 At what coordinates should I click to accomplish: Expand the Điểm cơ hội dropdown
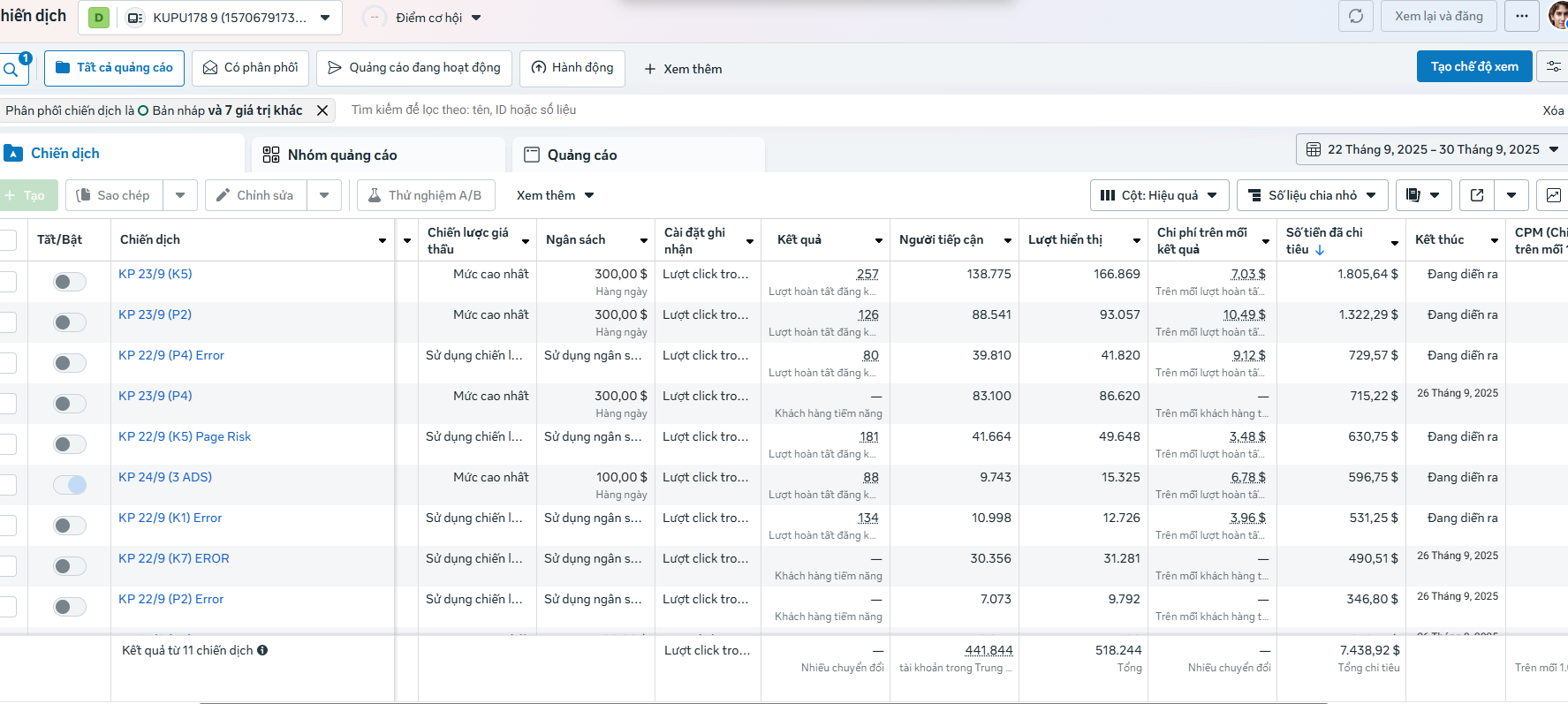point(476,18)
